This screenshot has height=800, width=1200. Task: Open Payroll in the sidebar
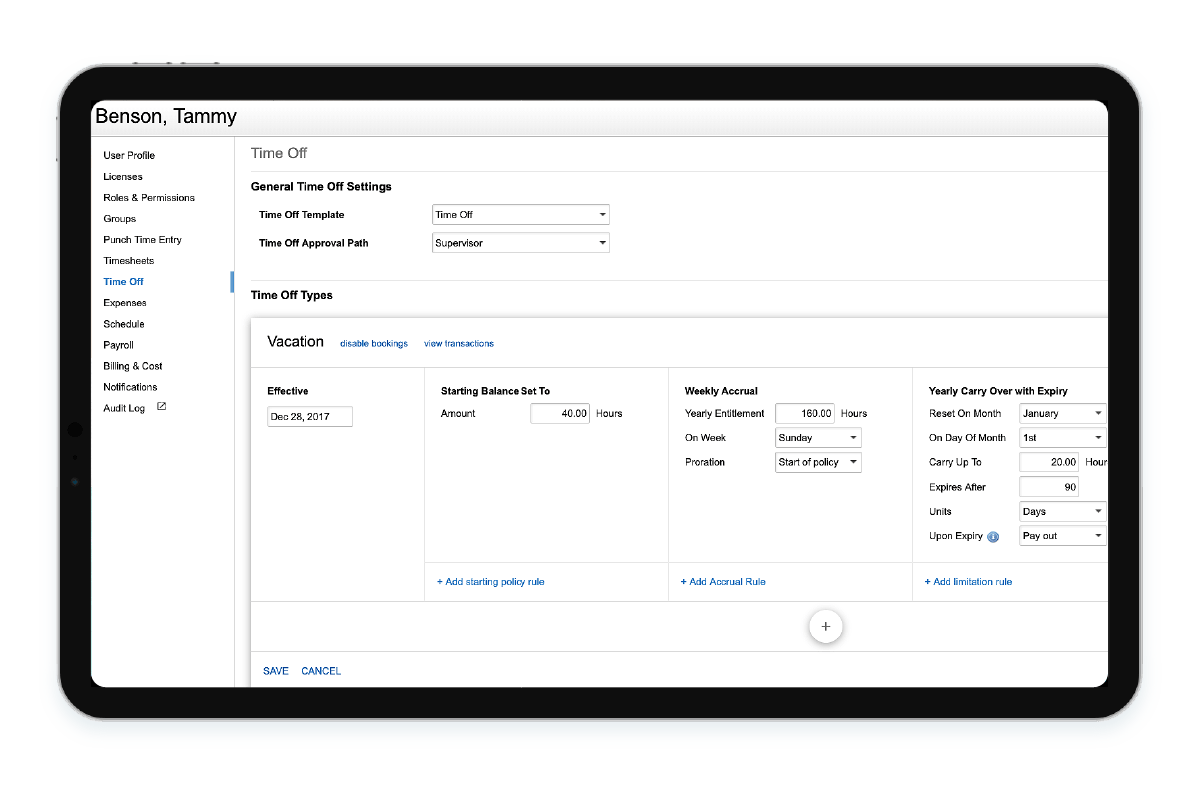(x=118, y=345)
